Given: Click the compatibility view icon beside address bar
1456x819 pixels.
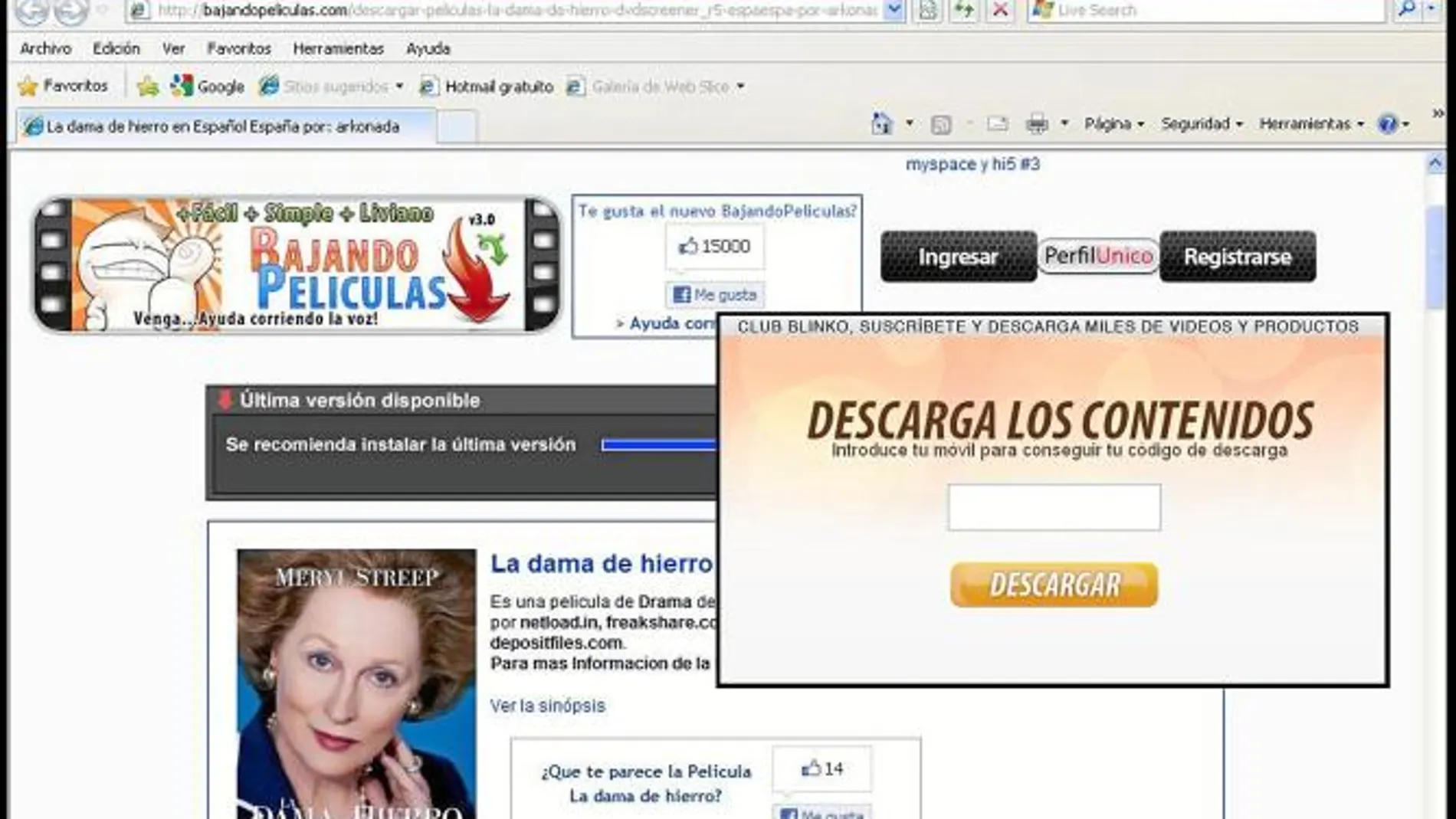Looking at the screenshot, I should [x=928, y=10].
